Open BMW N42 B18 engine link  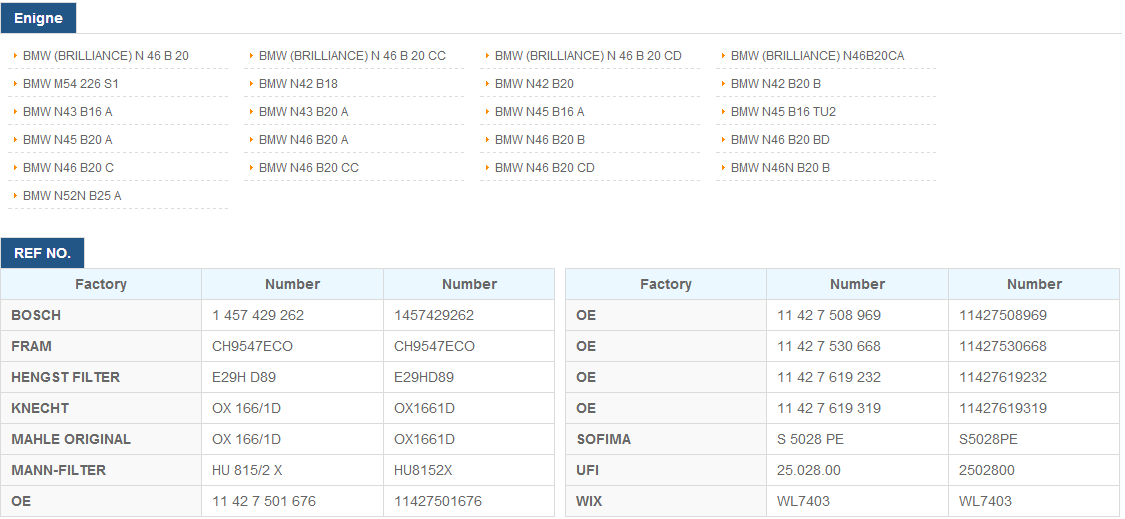click(x=298, y=83)
